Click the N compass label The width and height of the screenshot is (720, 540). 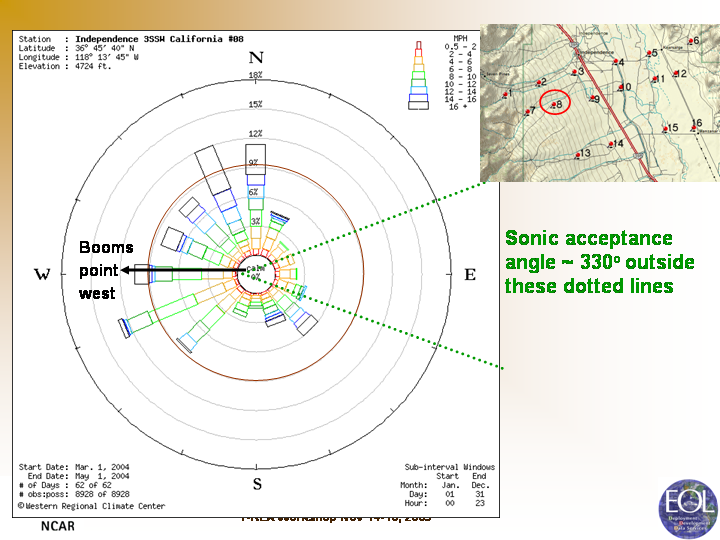256,58
